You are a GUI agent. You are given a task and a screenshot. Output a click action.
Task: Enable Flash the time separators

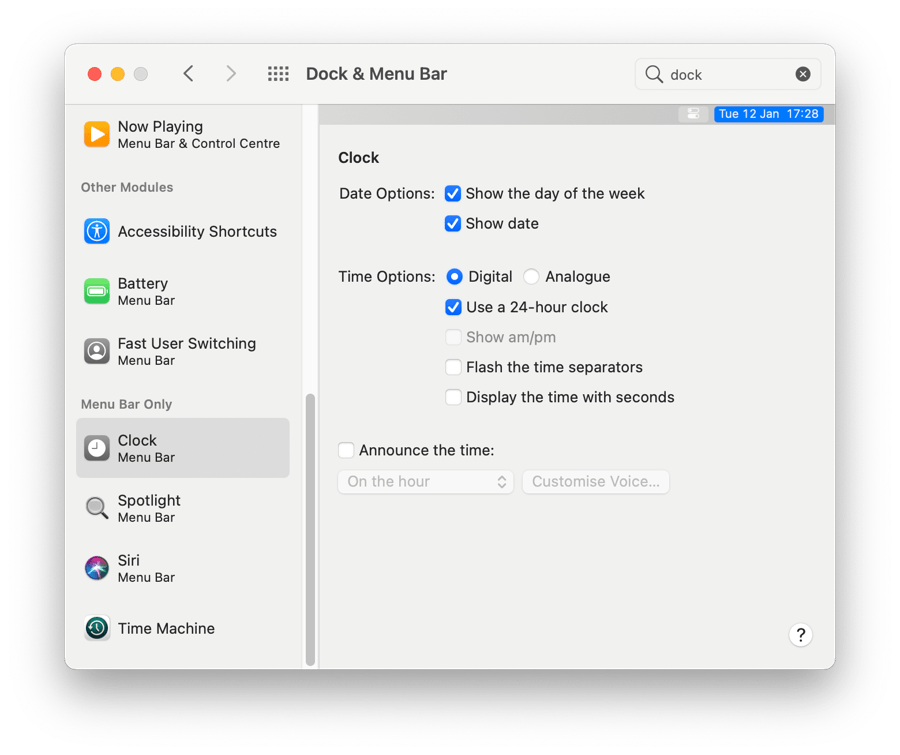tap(453, 367)
